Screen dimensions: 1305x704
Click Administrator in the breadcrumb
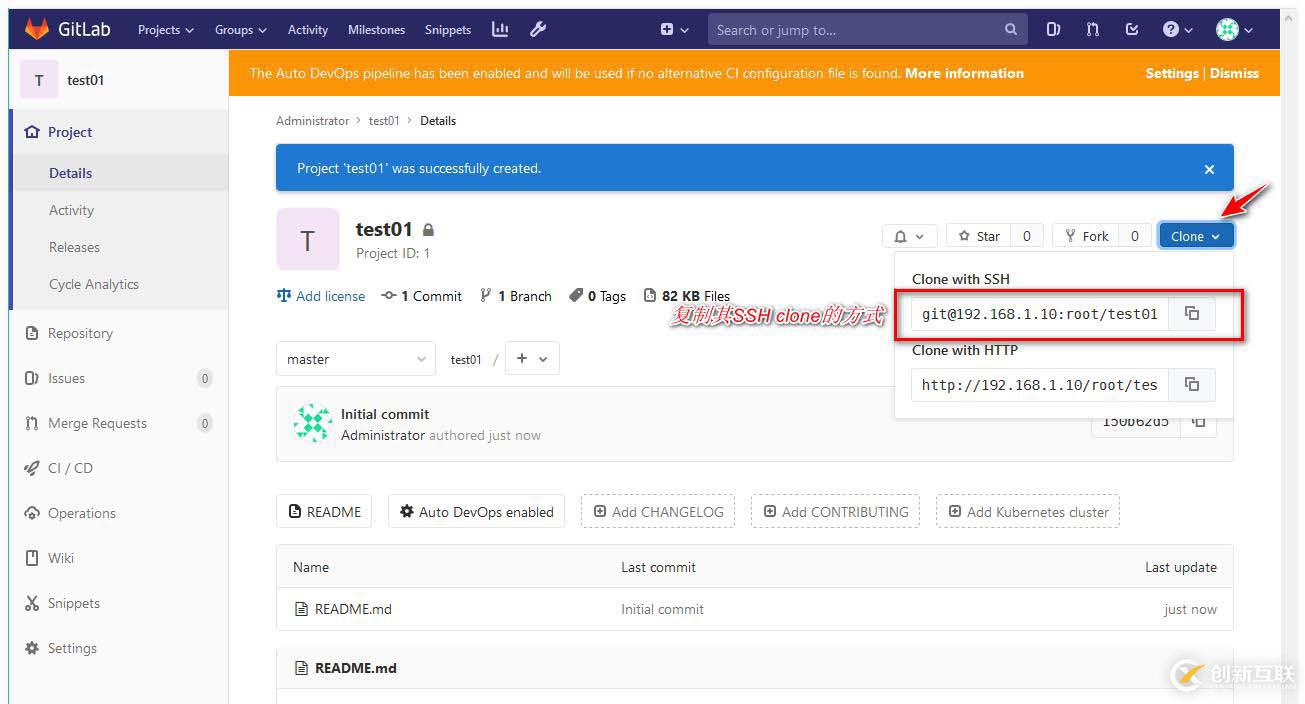click(313, 121)
